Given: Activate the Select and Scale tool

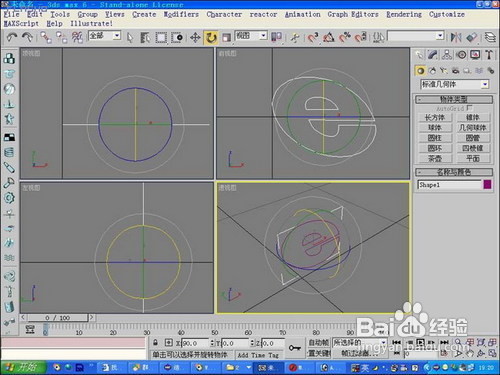Looking at the screenshot, I should click(226, 37).
